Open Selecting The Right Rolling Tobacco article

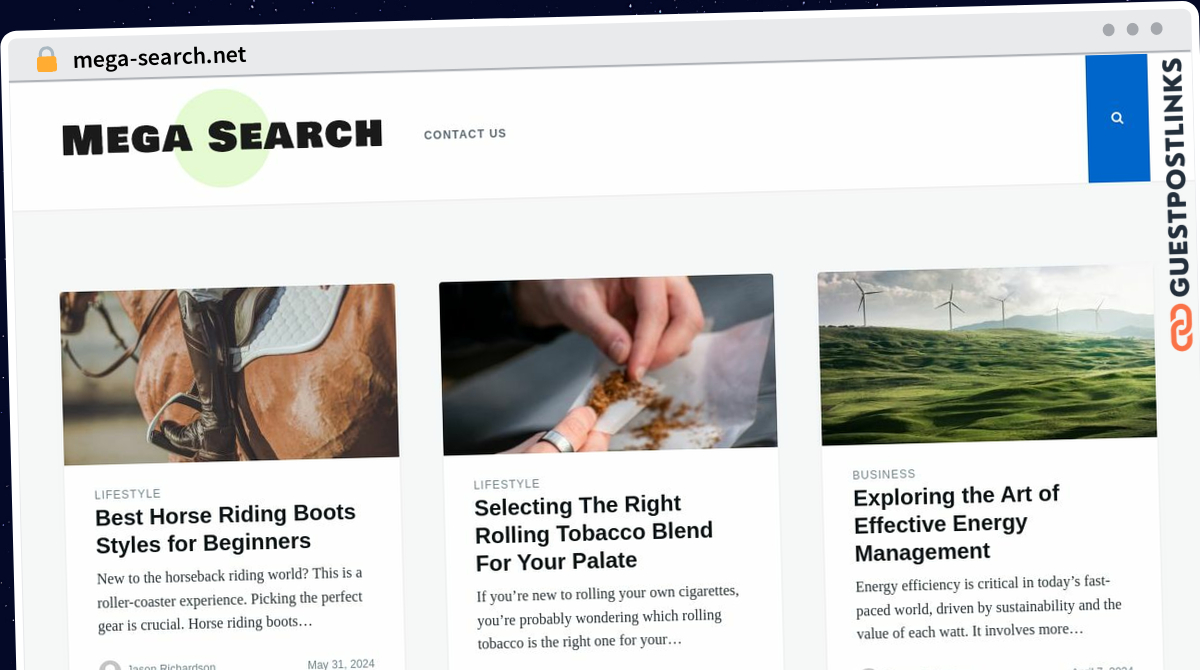594,532
